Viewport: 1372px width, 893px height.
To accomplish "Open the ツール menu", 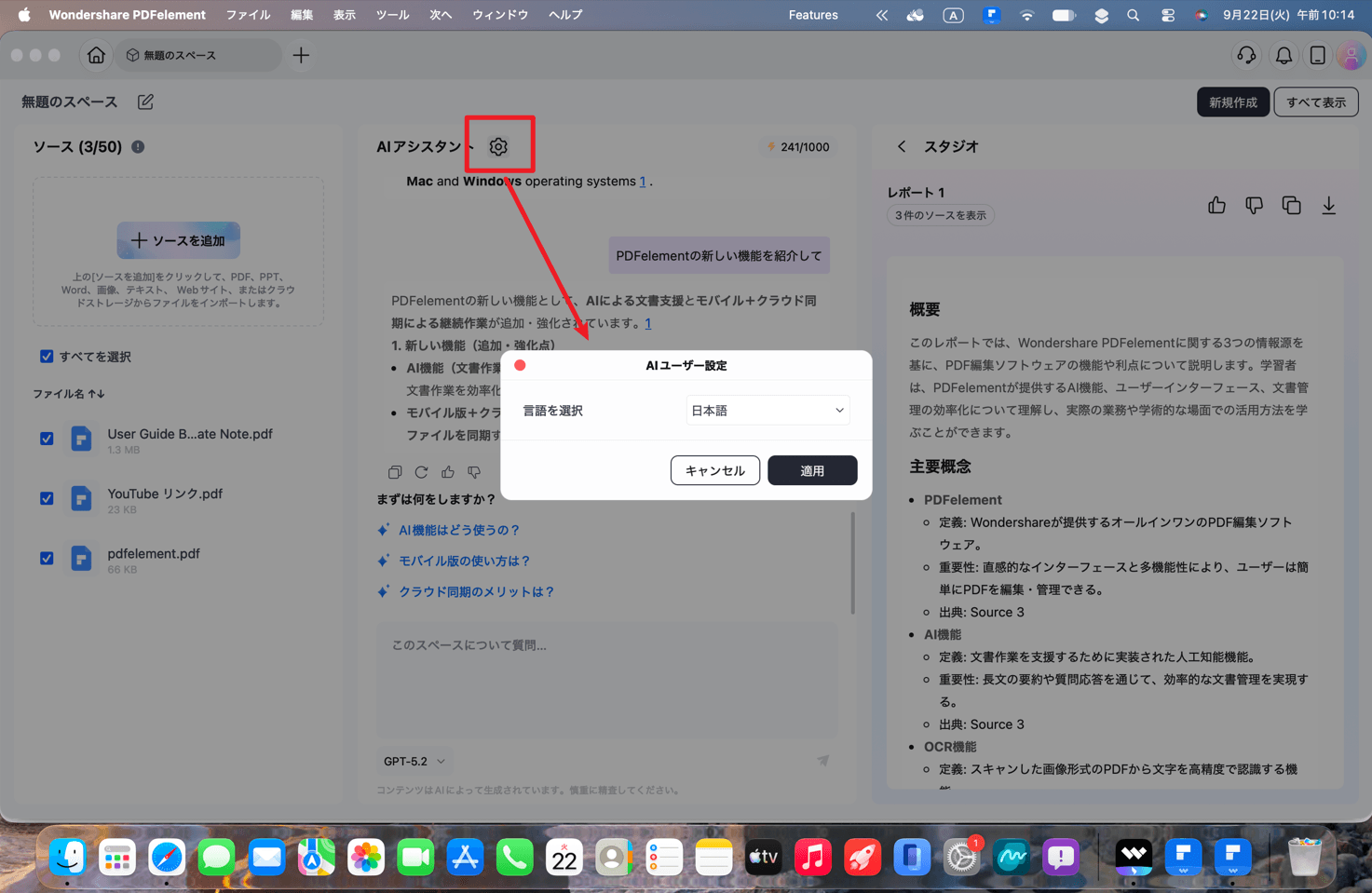I will [392, 15].
